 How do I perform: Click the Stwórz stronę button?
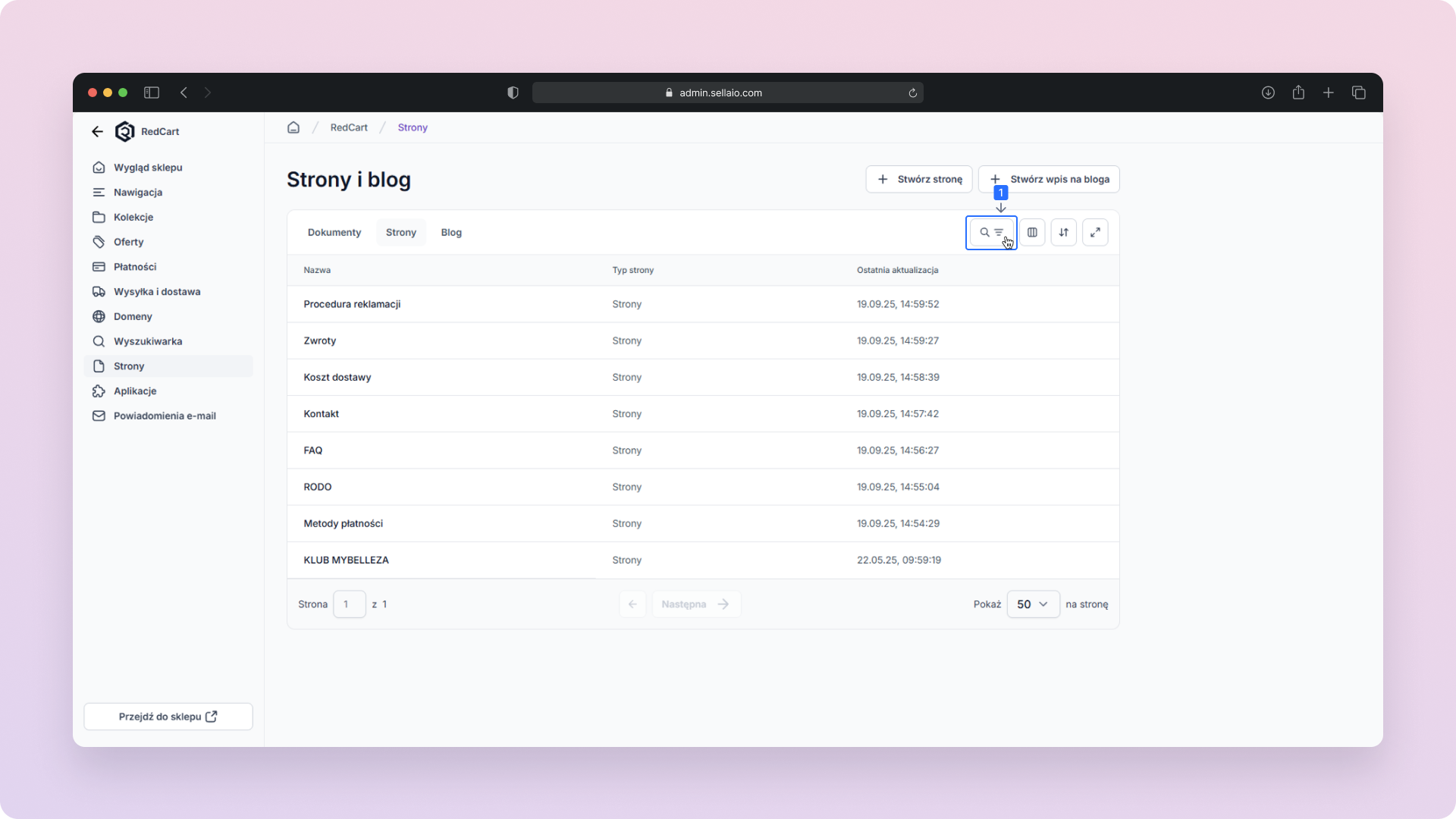click(x=919, y=179)
